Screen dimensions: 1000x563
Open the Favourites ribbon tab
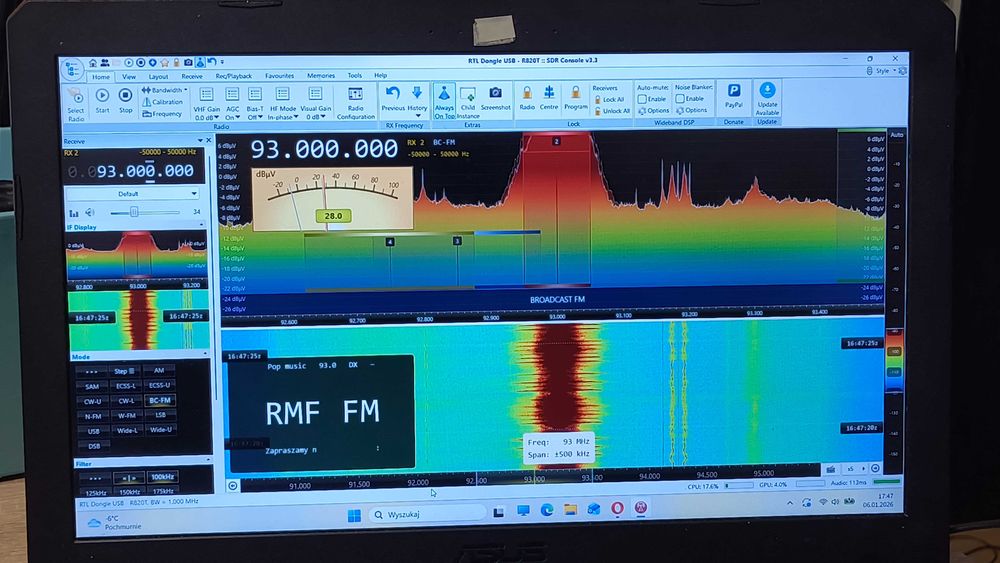[279, 76]
